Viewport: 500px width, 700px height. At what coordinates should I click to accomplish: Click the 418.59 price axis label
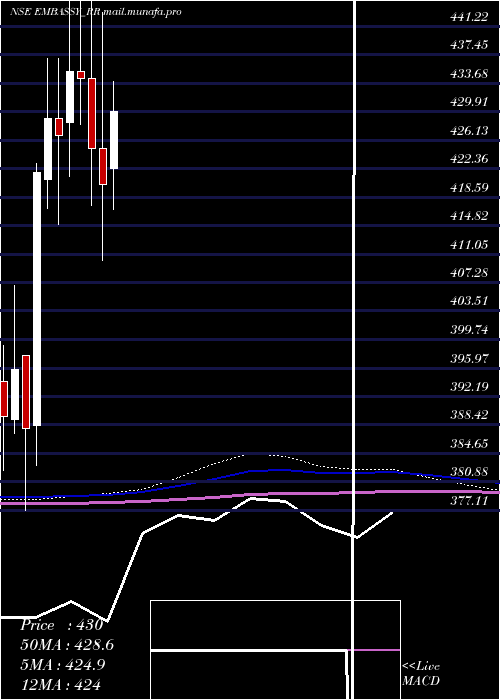click(468, 188)
